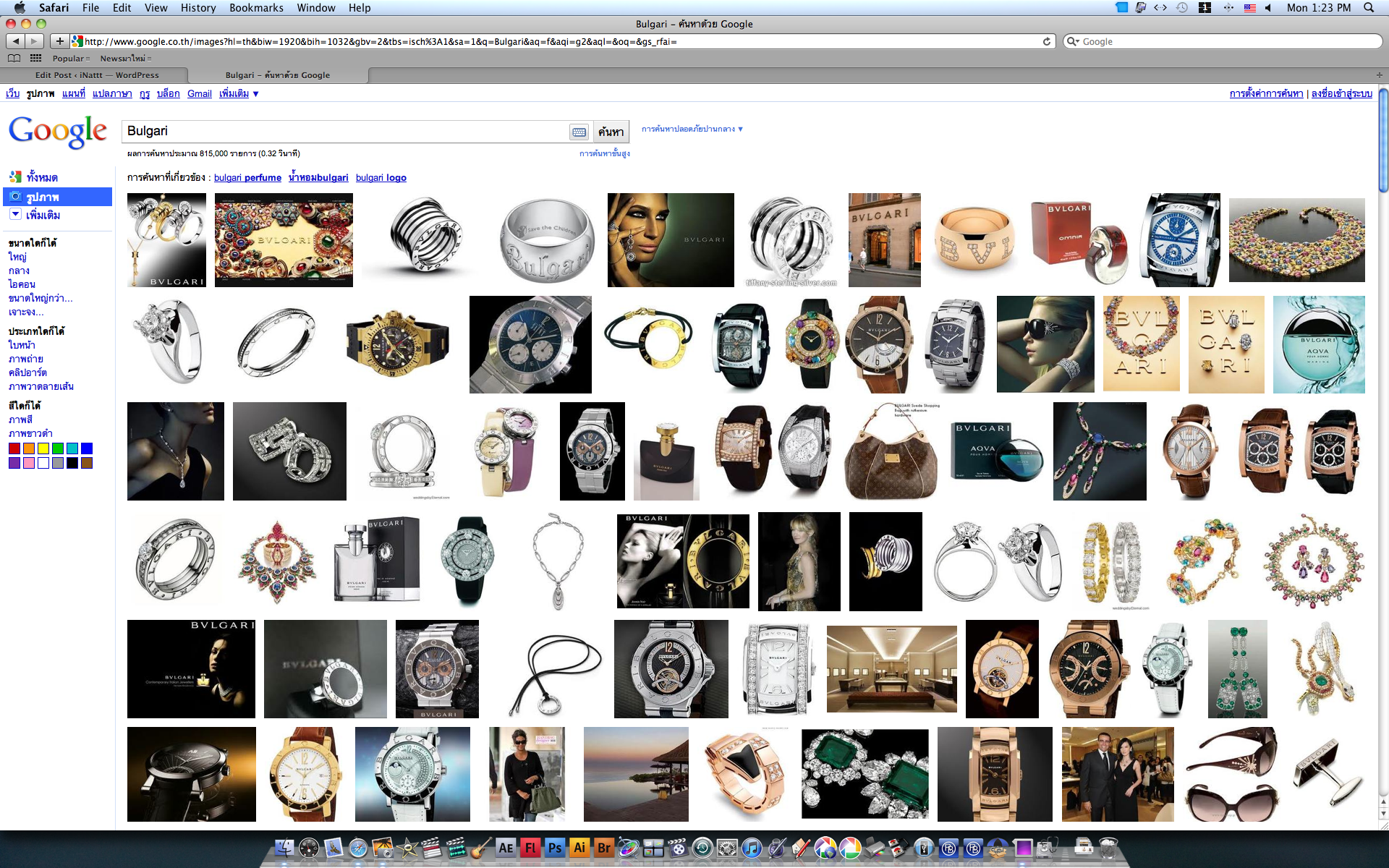Add bookmark with the plus button
This screenshot has height=868, width=1389.
pyautogui.click(x=59, y=41)
